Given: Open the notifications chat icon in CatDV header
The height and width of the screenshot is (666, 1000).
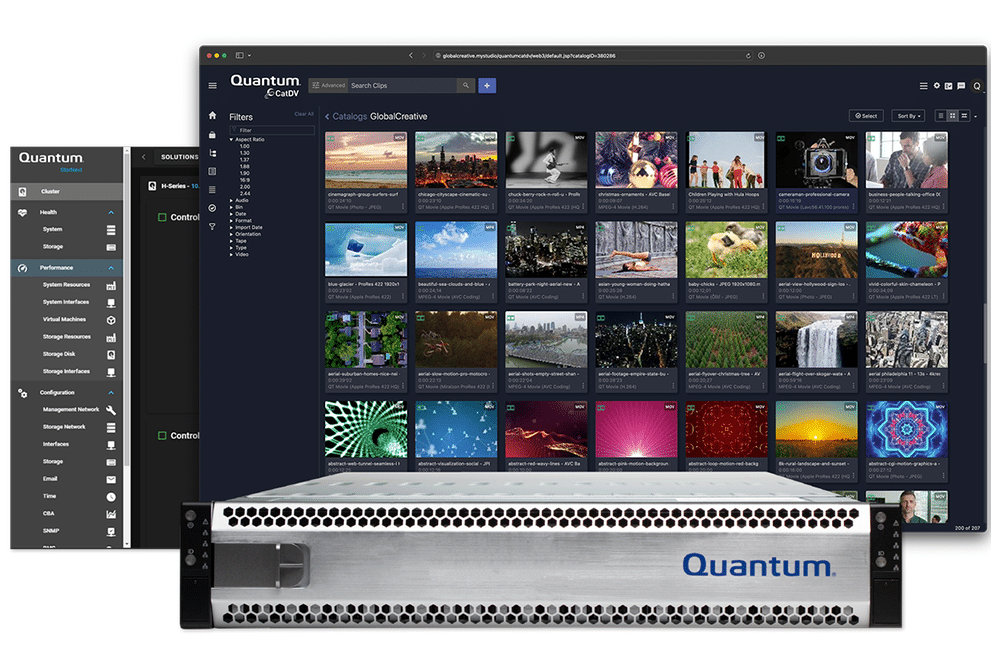Looking at the screenshot, I should 961,86.
